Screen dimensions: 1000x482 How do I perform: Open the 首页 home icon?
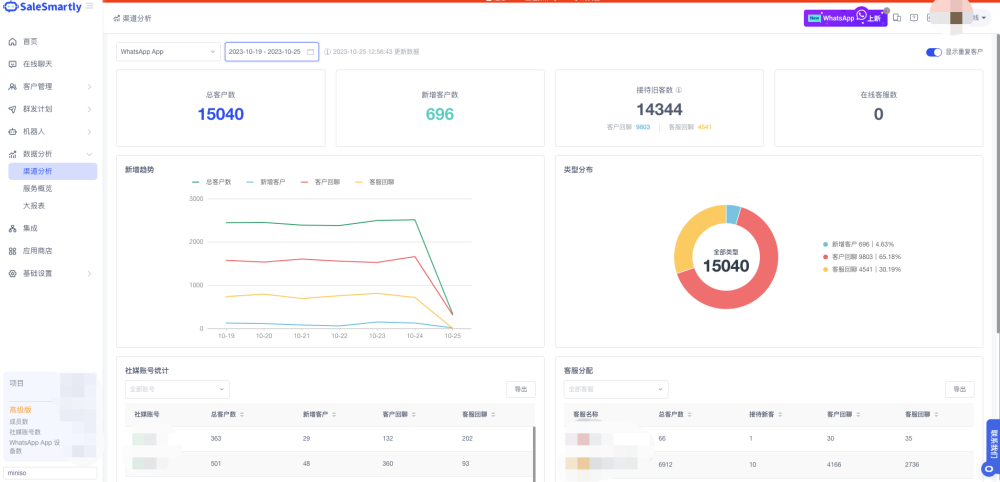point(12,41)
